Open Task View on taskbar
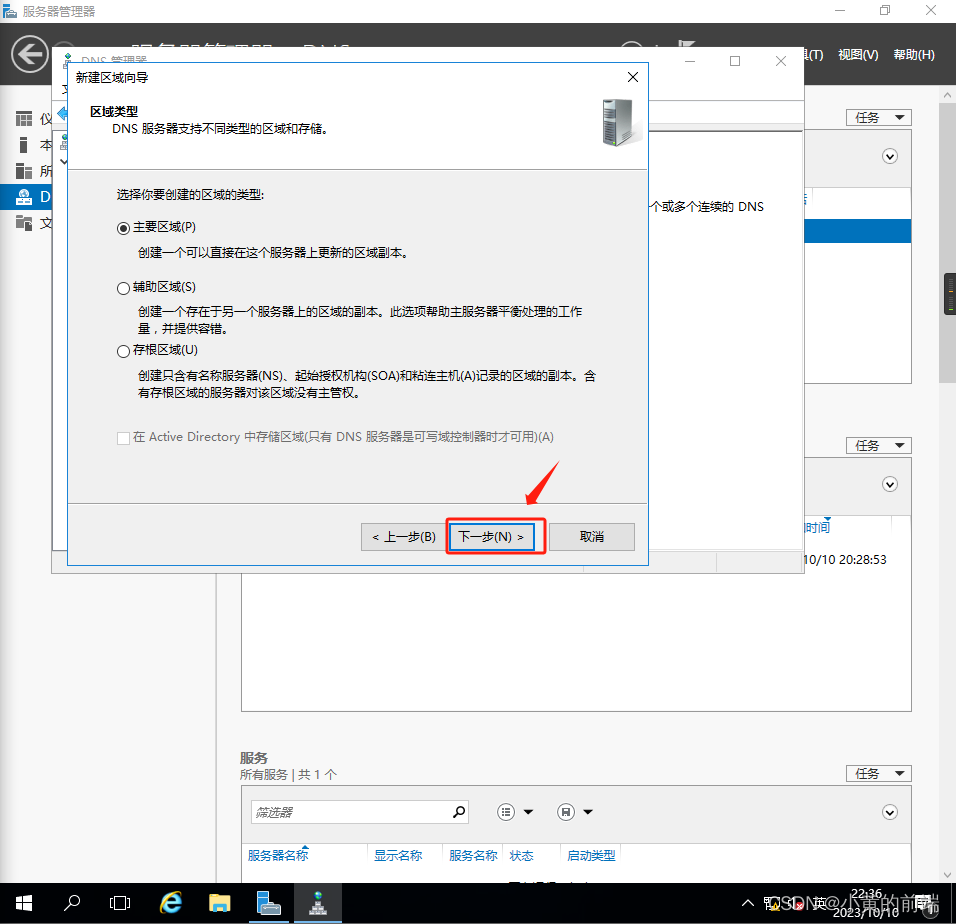Screen dimensions: 956x924 (x=120, y=903)
